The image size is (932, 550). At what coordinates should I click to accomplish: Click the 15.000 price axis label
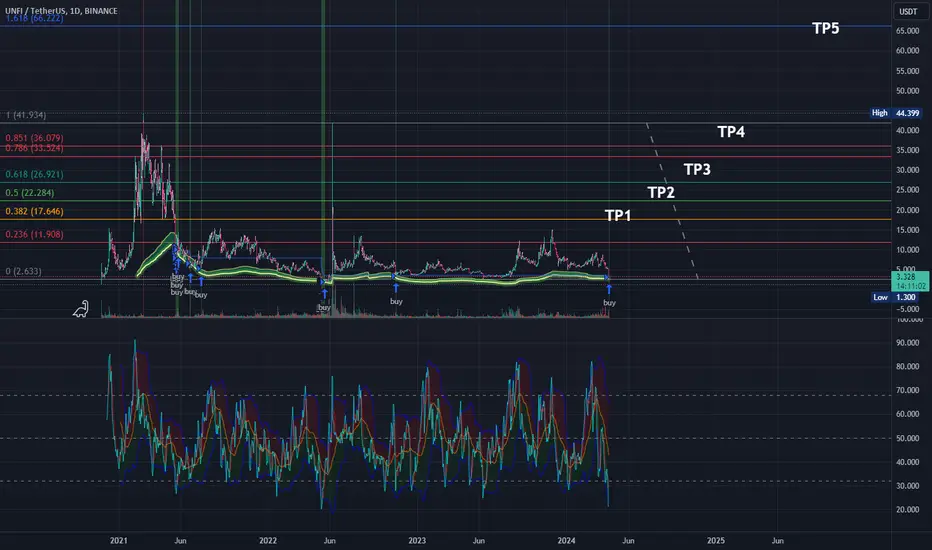[x=908, y=230]
